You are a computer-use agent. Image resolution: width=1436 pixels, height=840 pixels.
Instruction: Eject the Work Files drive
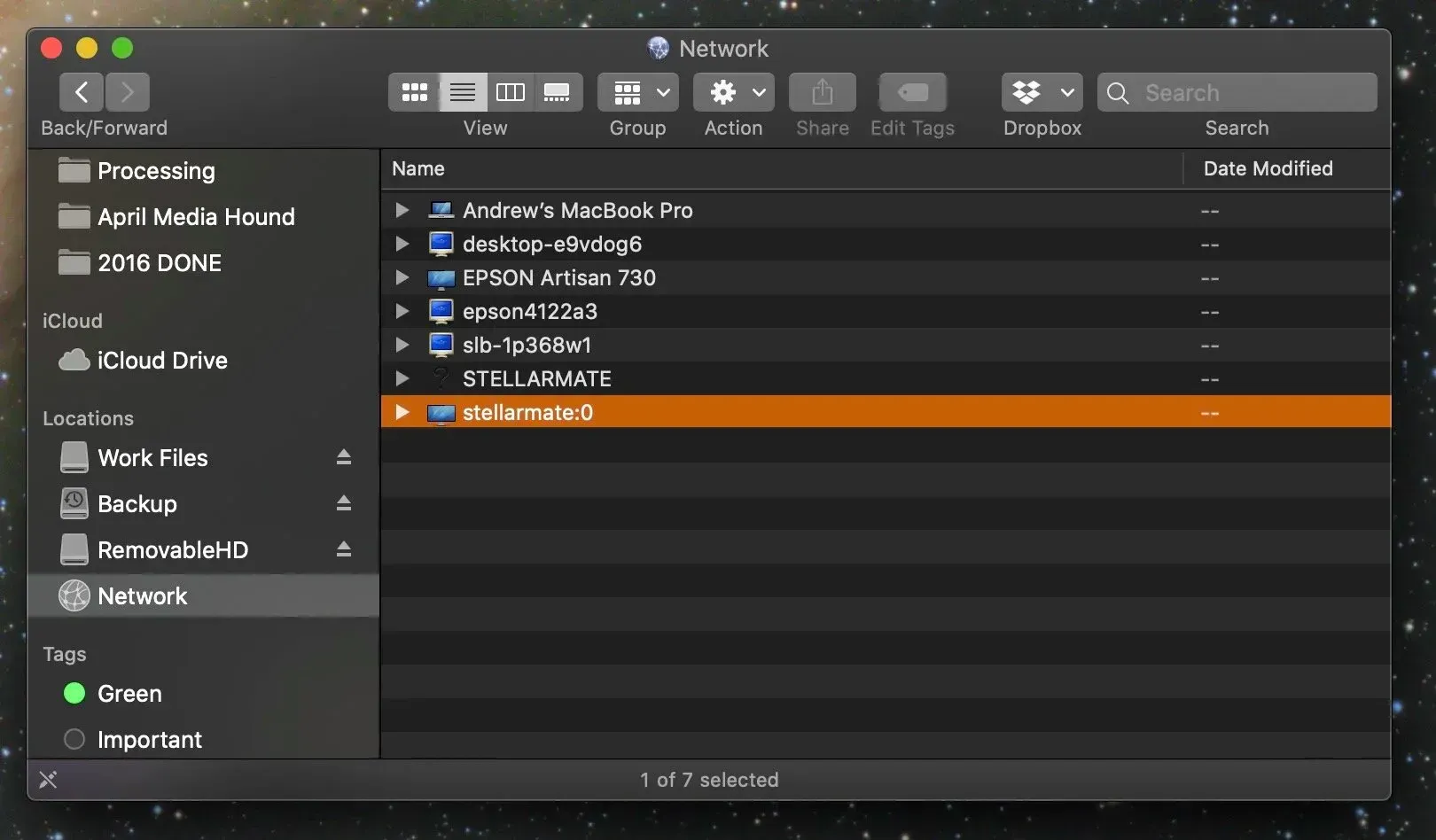pyautogui.click(x=344, y=458)
